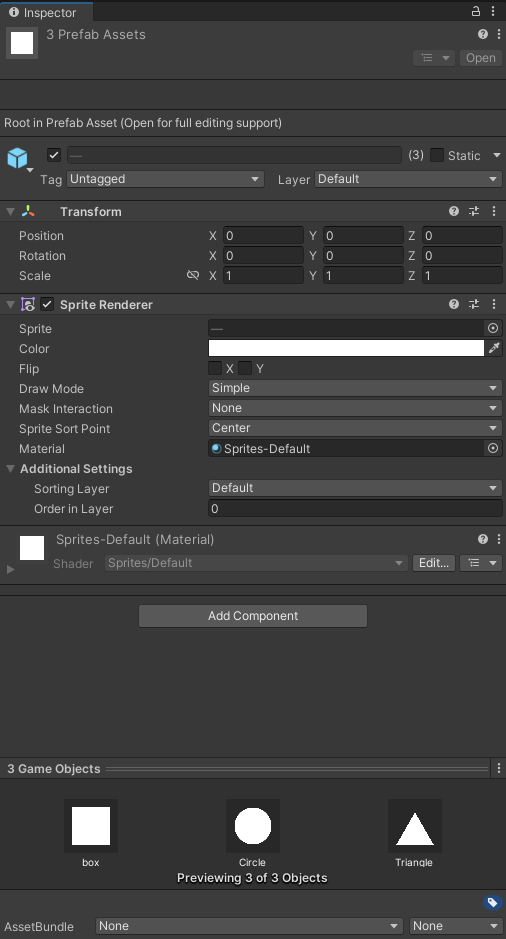This screenshot has height=939, width=506.
Task: Click the Transform component axes icon
Action: pos(28,211)
